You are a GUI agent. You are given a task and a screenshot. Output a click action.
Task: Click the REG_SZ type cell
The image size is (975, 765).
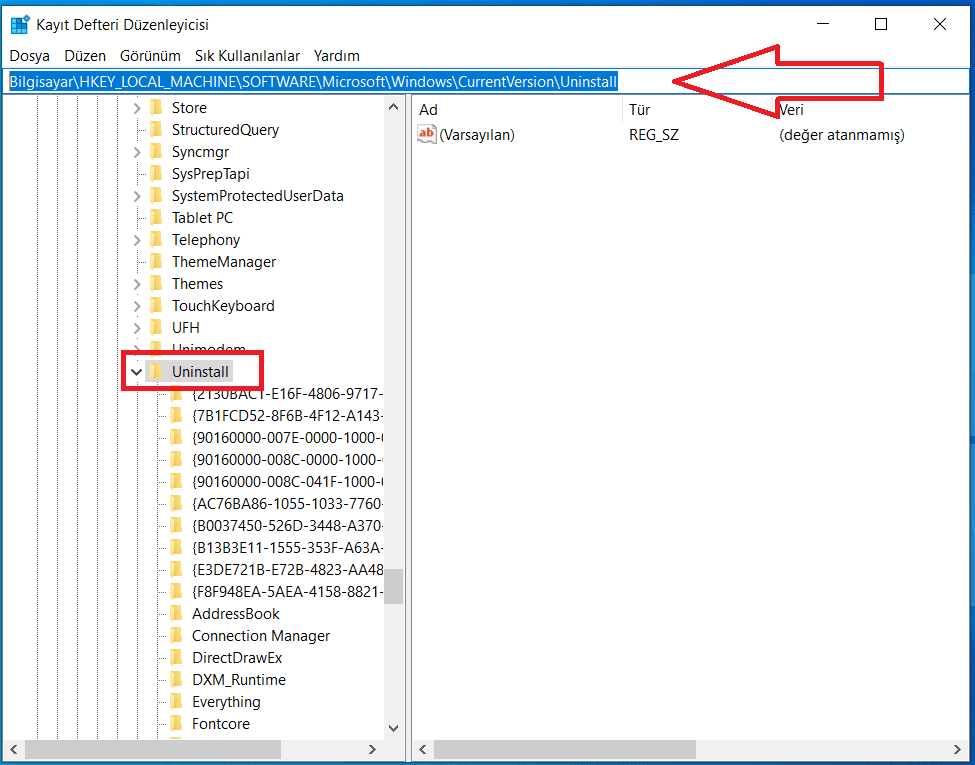click(x=654, y=135)
